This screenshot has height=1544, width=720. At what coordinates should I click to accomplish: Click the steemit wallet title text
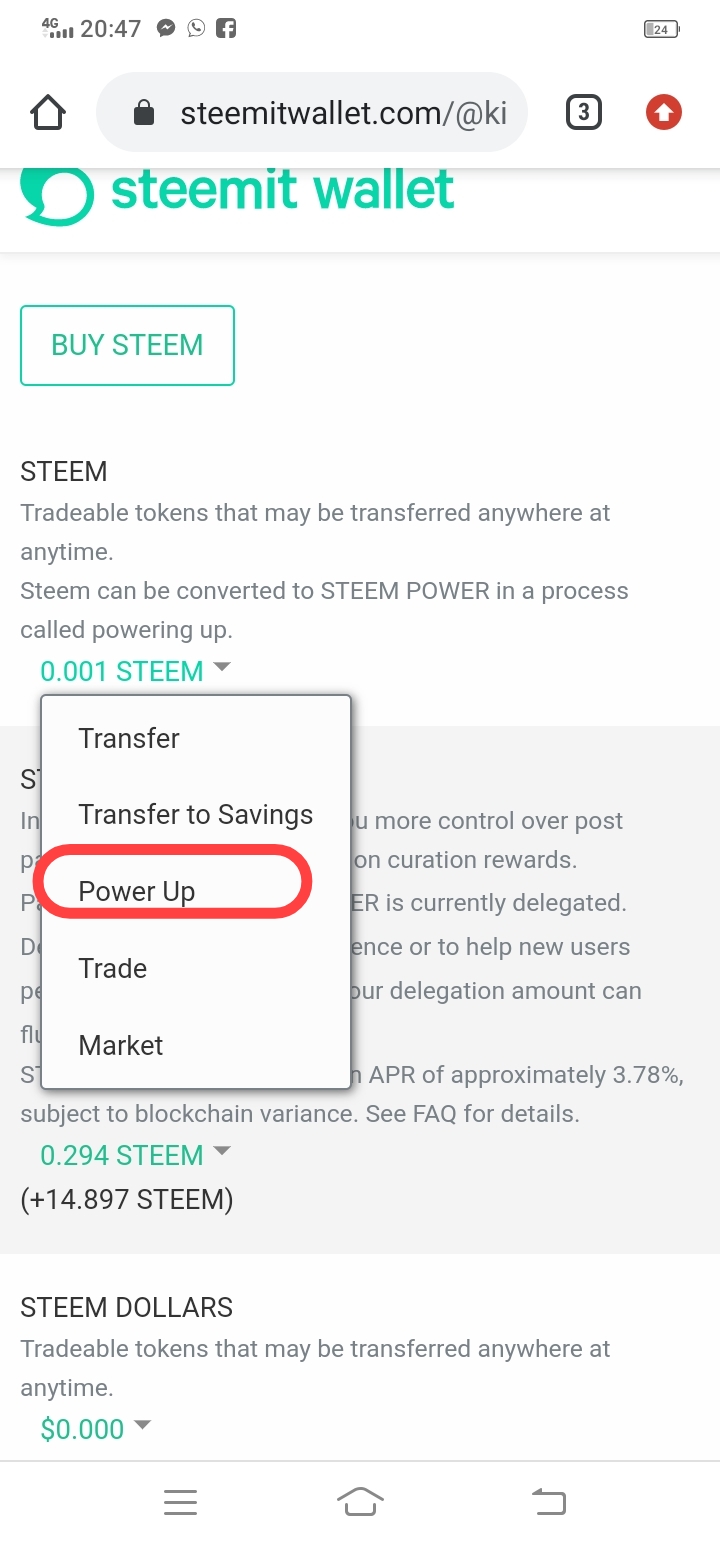pos(282,190)
